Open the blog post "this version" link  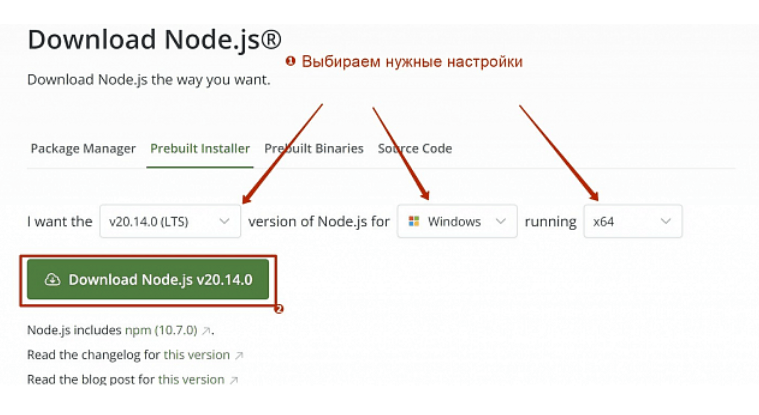[x=191, y=380]
